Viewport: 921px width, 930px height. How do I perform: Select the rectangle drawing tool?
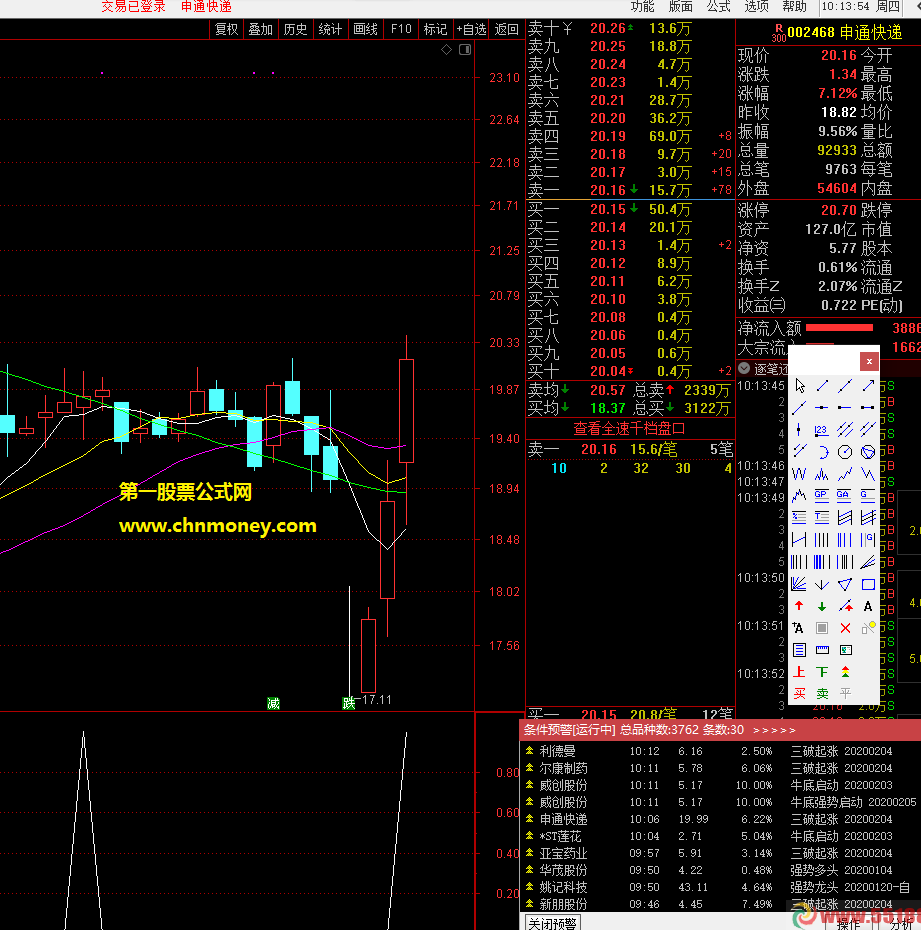868,584
